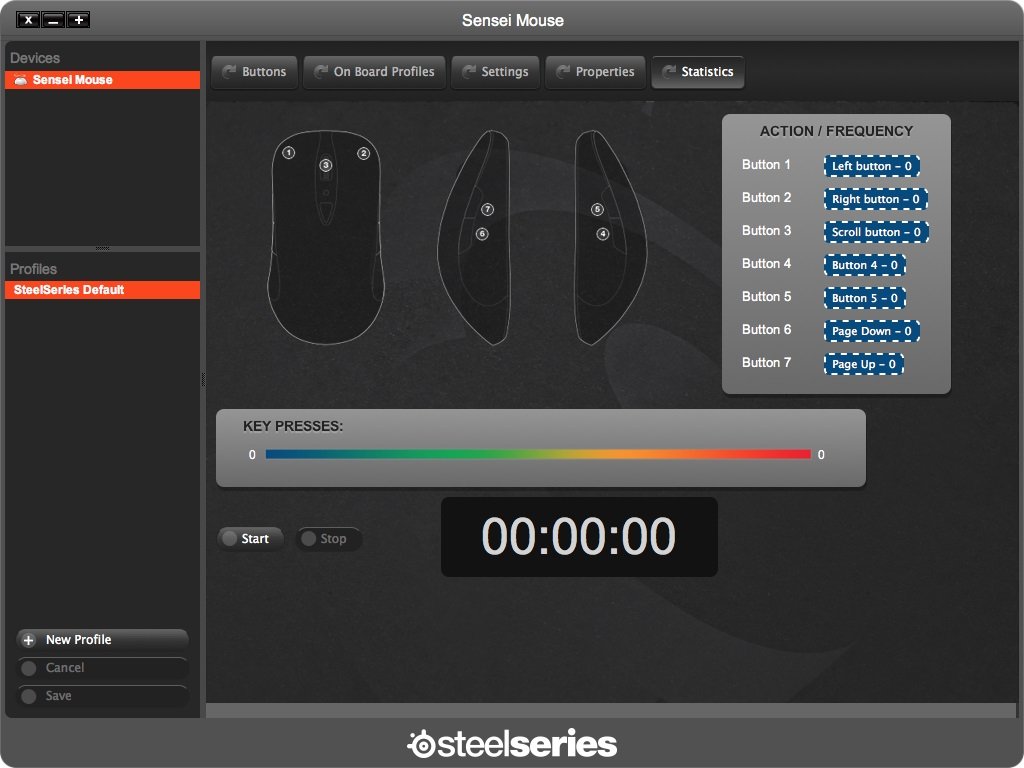The image size is (1024, 768).
Task: Click side button marker 7 on mouse
Action: (487, 210)
